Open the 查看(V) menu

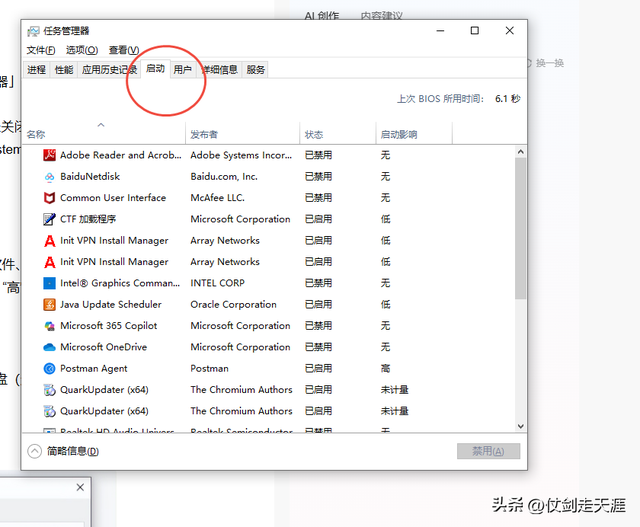[124, 50]
